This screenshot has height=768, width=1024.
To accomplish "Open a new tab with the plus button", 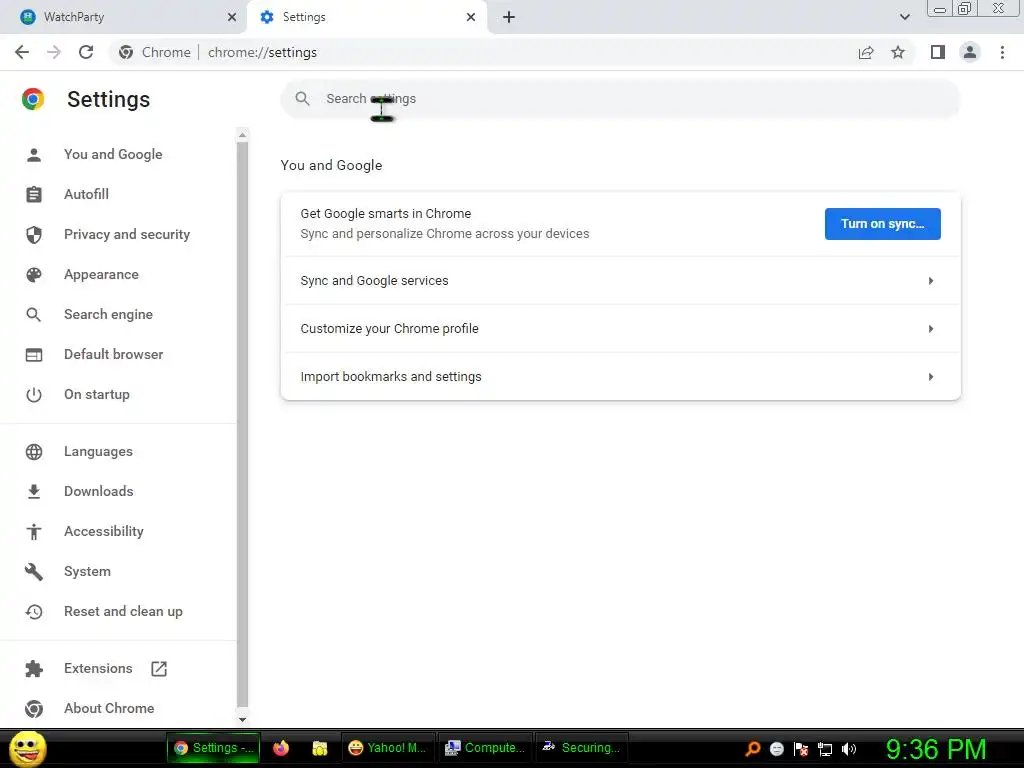I will pos(509,17).
